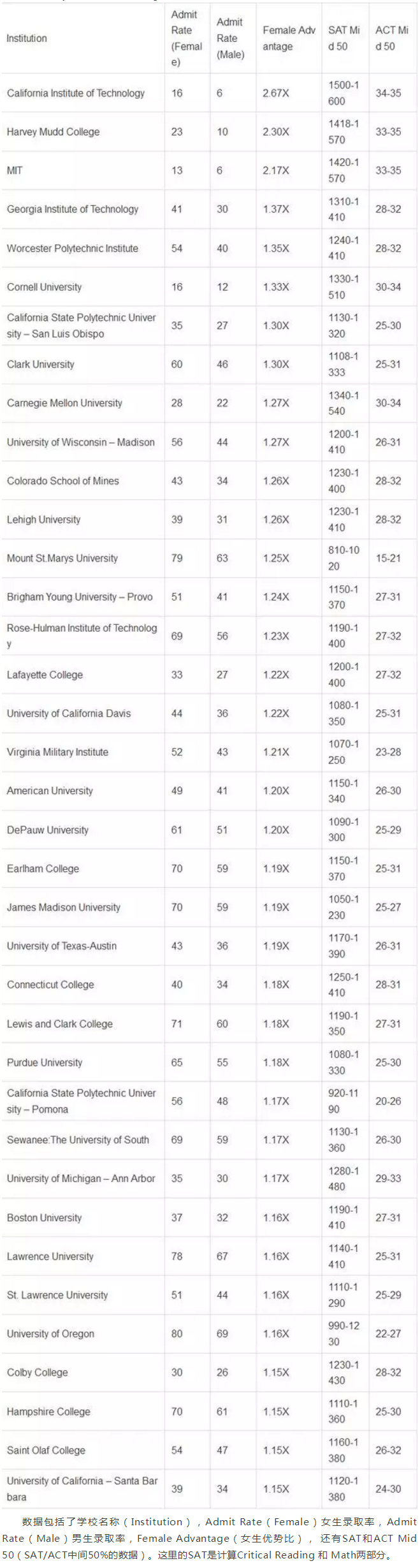Click the SAT Mid 50 column header

click(344, 38)
